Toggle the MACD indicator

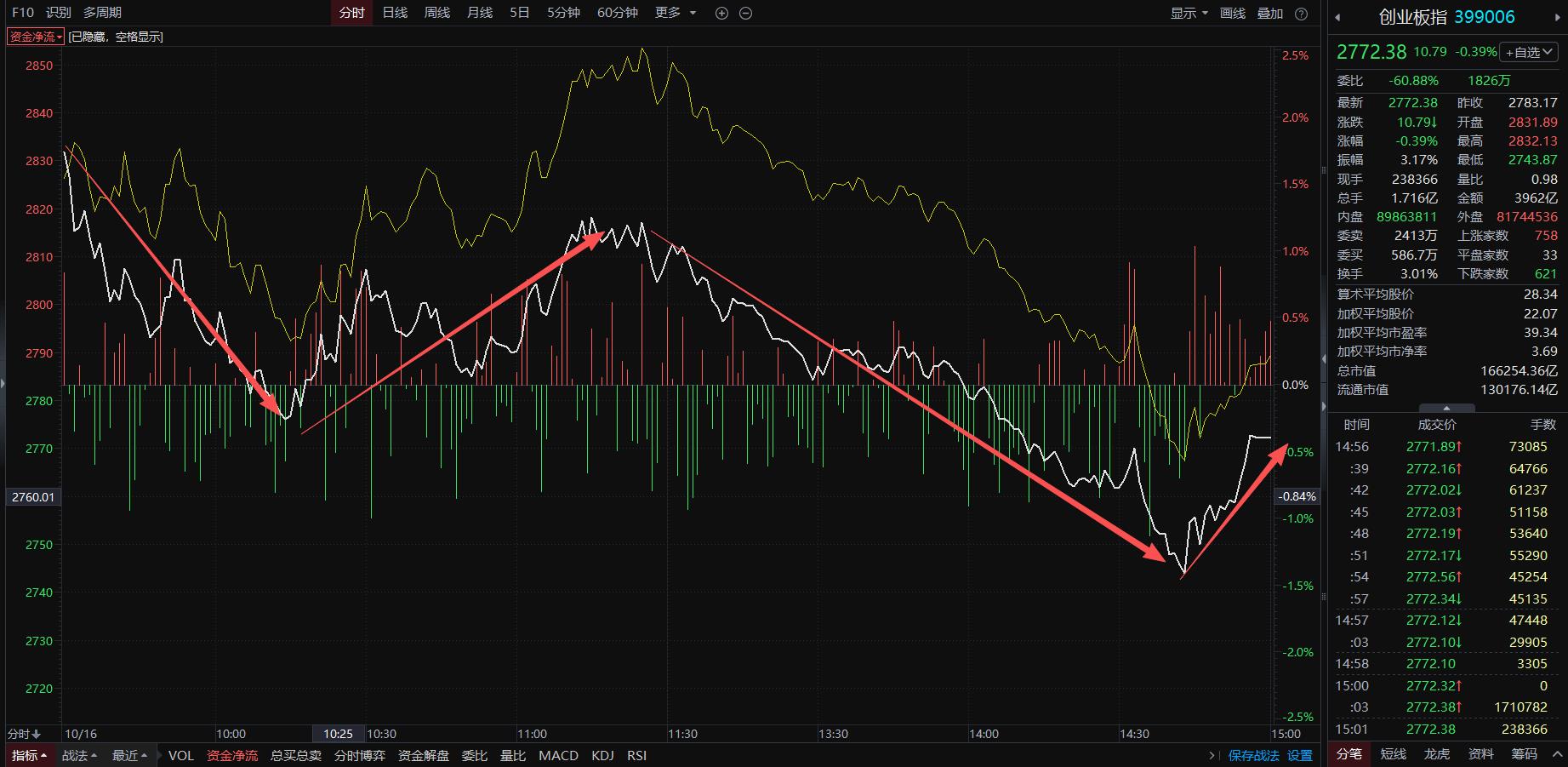(559, 755)
